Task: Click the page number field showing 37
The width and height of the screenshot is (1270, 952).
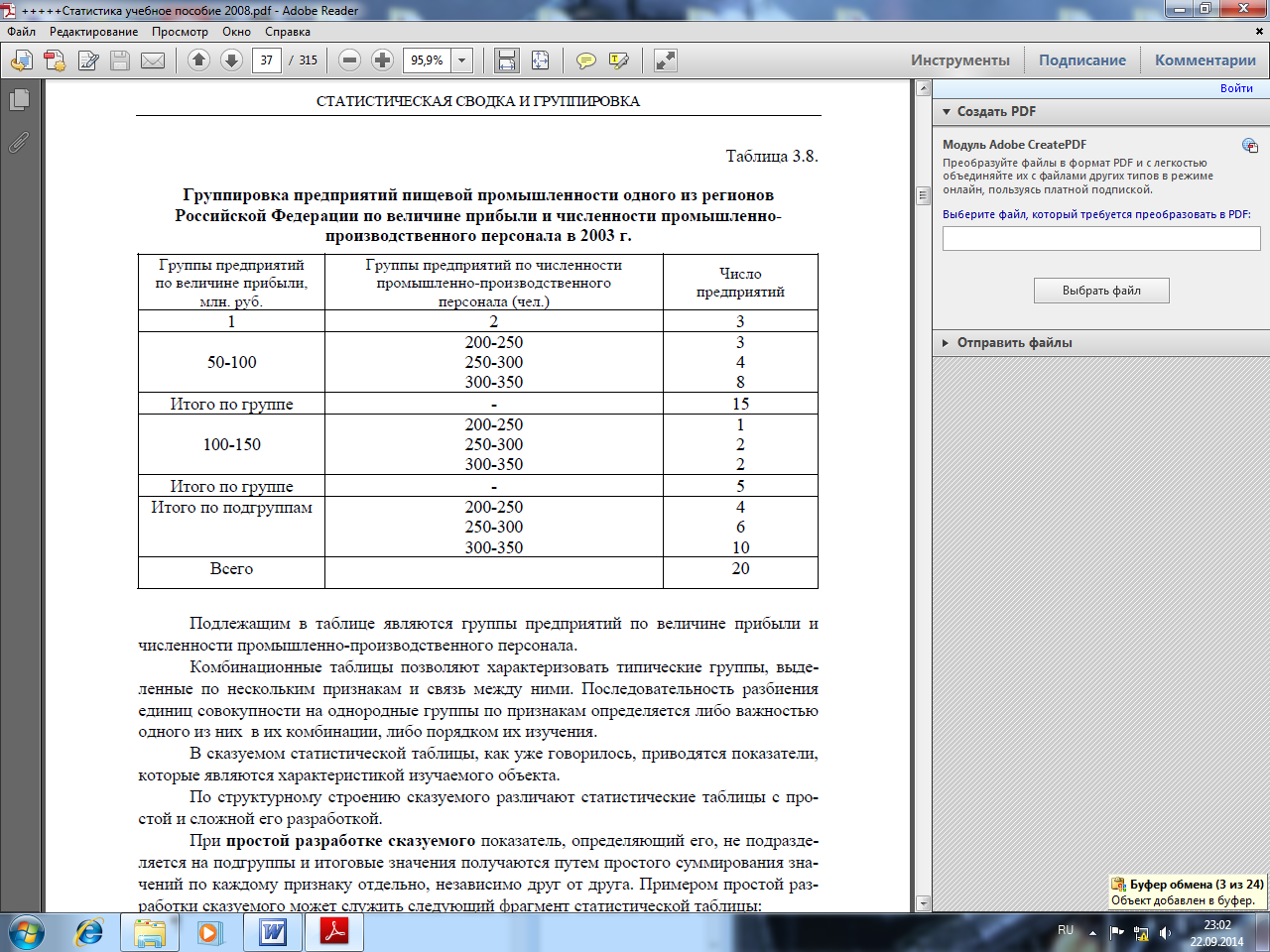Action: pos(267,60)
